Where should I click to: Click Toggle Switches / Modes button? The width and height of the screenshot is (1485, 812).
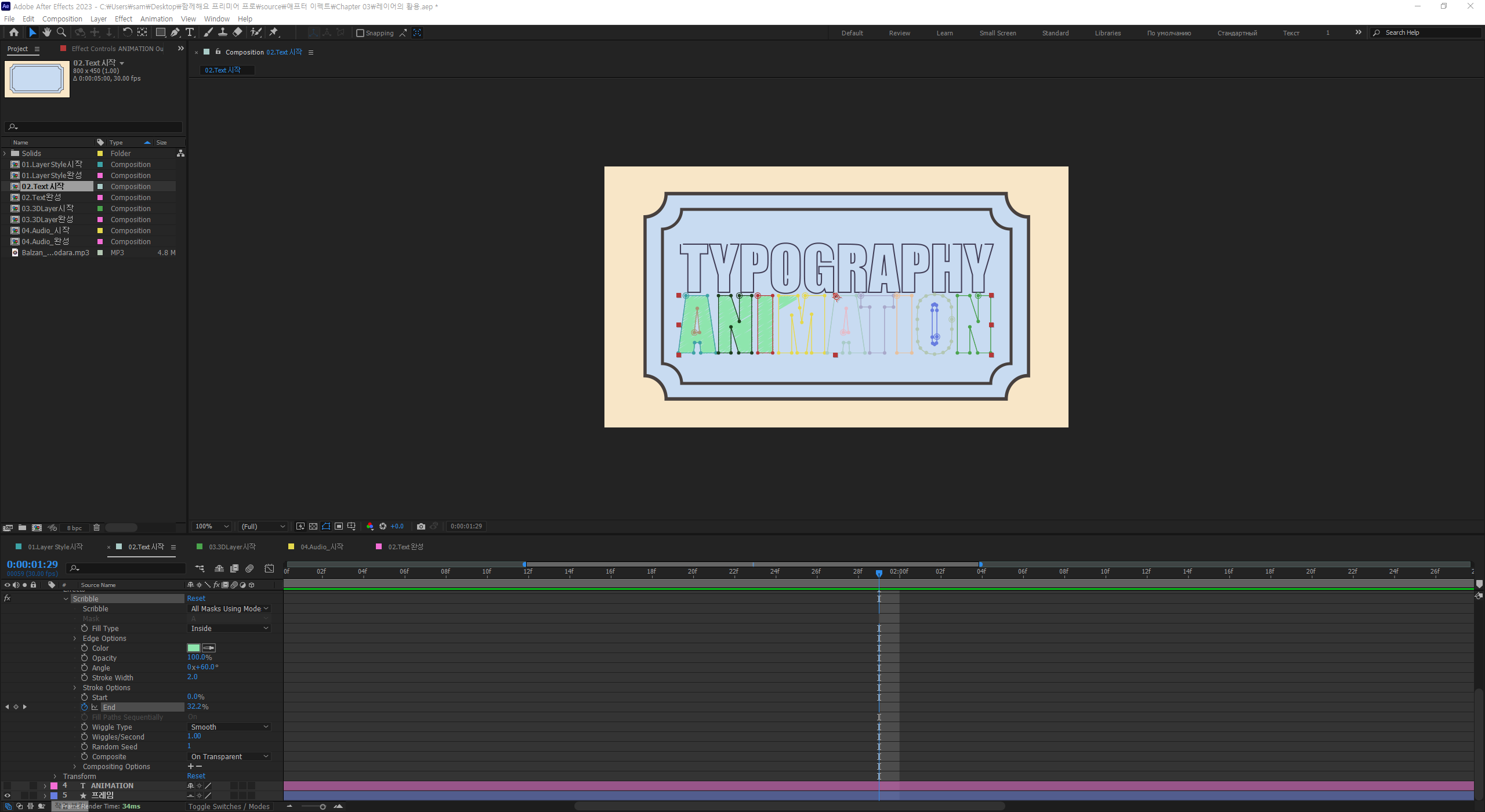point(229,807)
